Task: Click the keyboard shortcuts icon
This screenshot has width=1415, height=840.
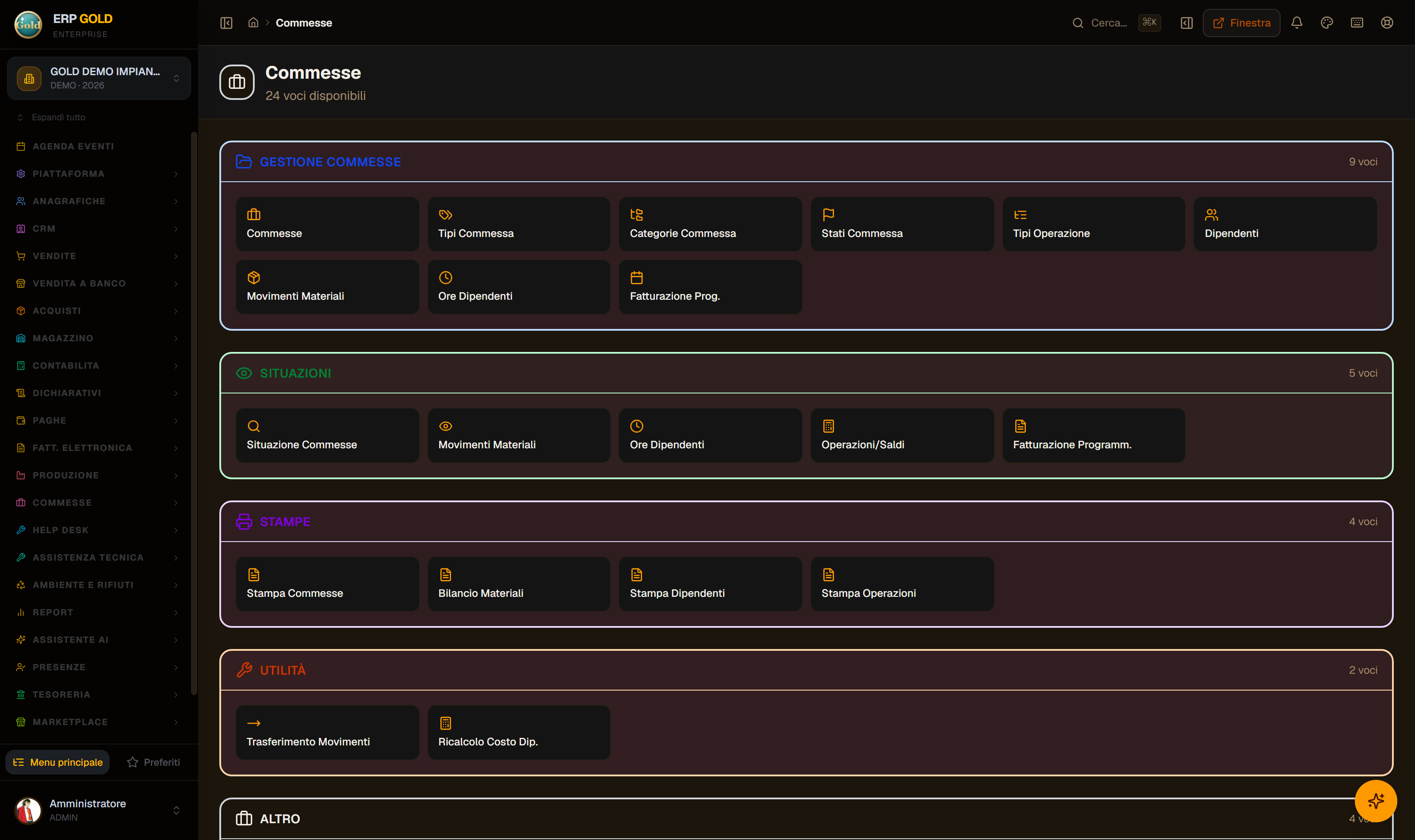Action: [1357, 23]
